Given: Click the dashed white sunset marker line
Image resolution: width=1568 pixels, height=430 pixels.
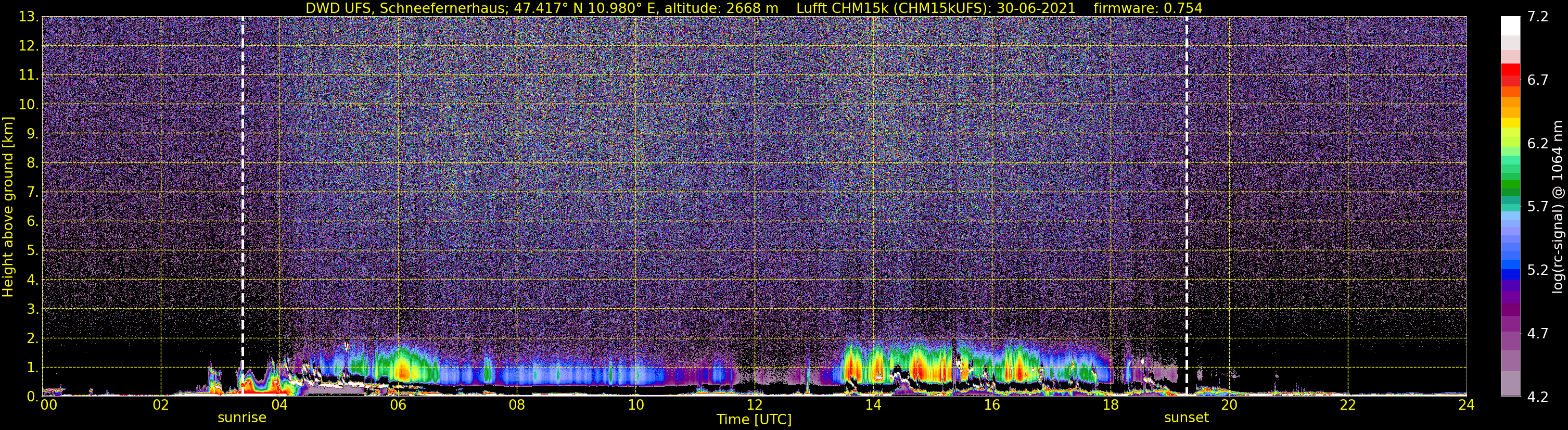Looking at the screenshot, I should [1187, 206].
